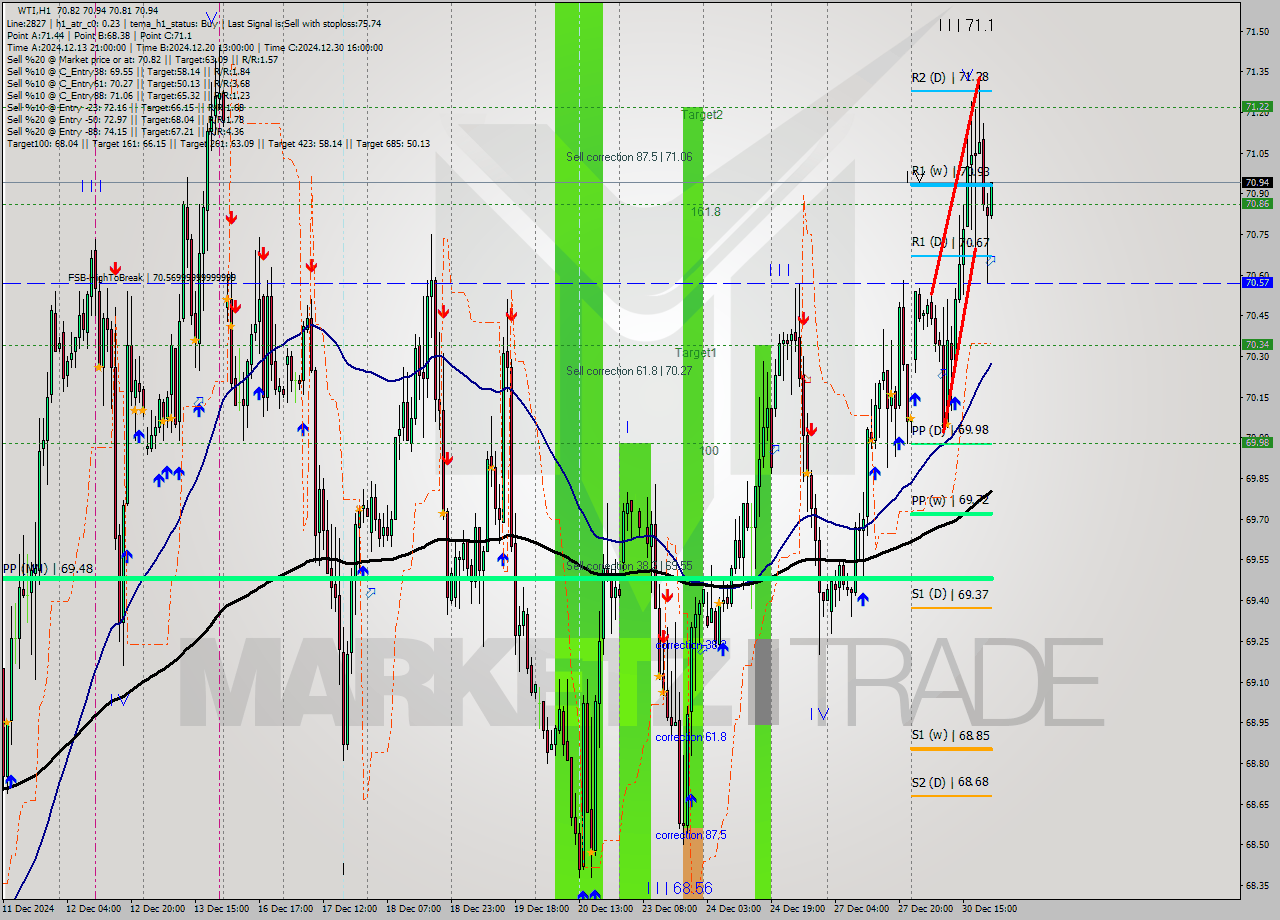Click the green 70.34 axis price tag
Screen dimensions: 1280x920
pos(1257,344)
